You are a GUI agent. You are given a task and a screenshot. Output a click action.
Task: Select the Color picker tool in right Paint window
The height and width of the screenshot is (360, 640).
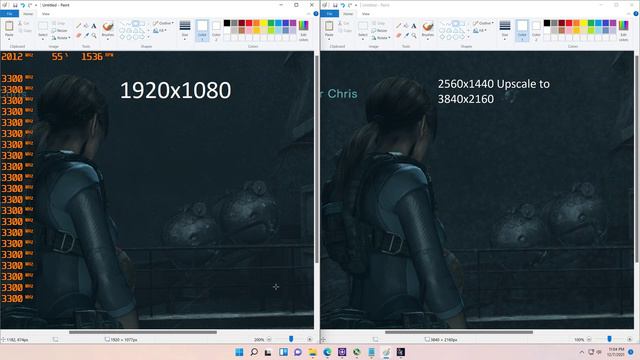pyautogui.click(x=406, y=36)
